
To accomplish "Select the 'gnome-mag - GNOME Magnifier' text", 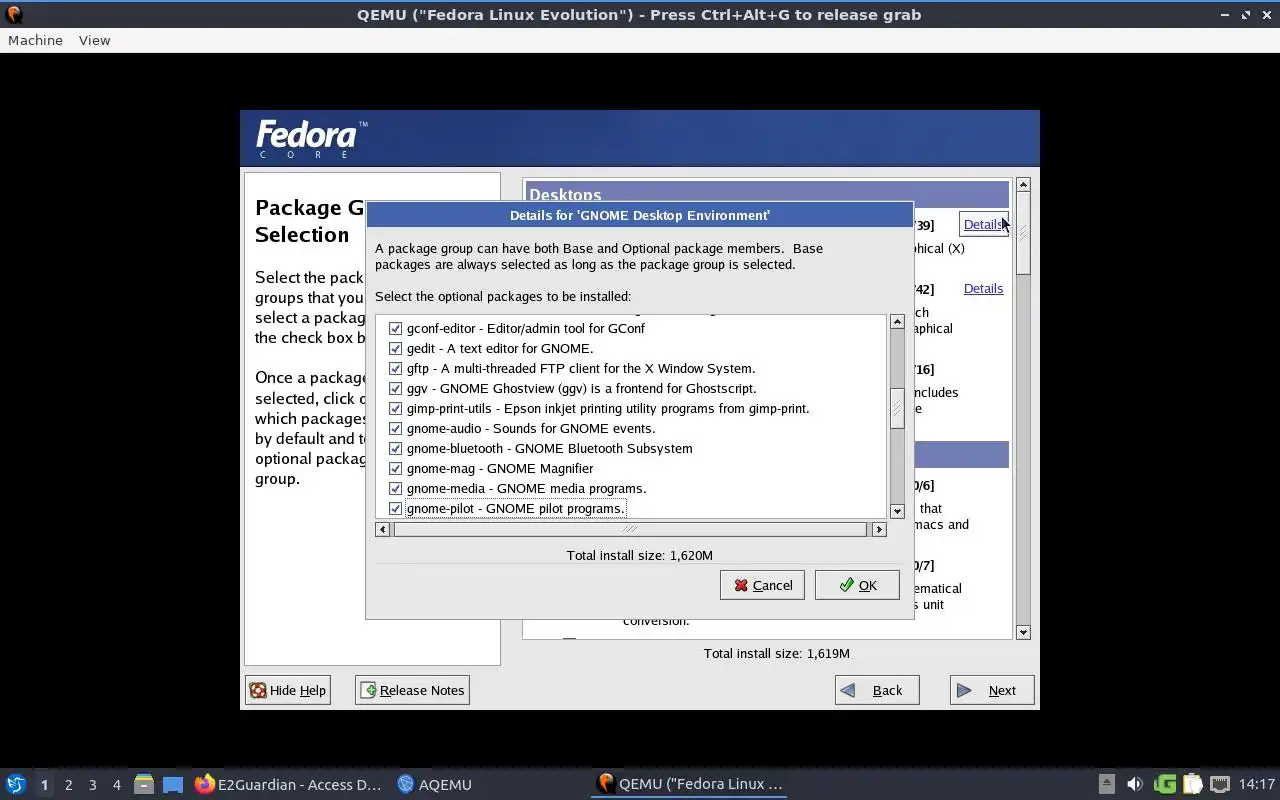I will (500, 468).
